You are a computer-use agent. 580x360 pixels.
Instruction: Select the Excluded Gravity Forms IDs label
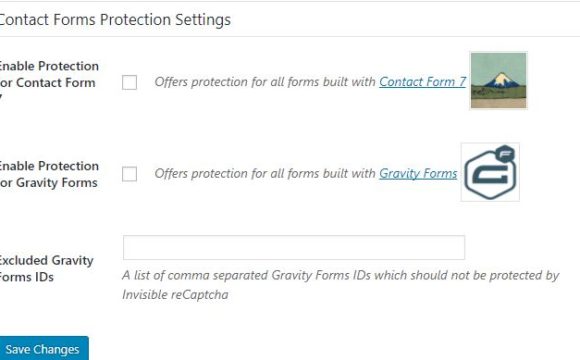coord(46,269)
